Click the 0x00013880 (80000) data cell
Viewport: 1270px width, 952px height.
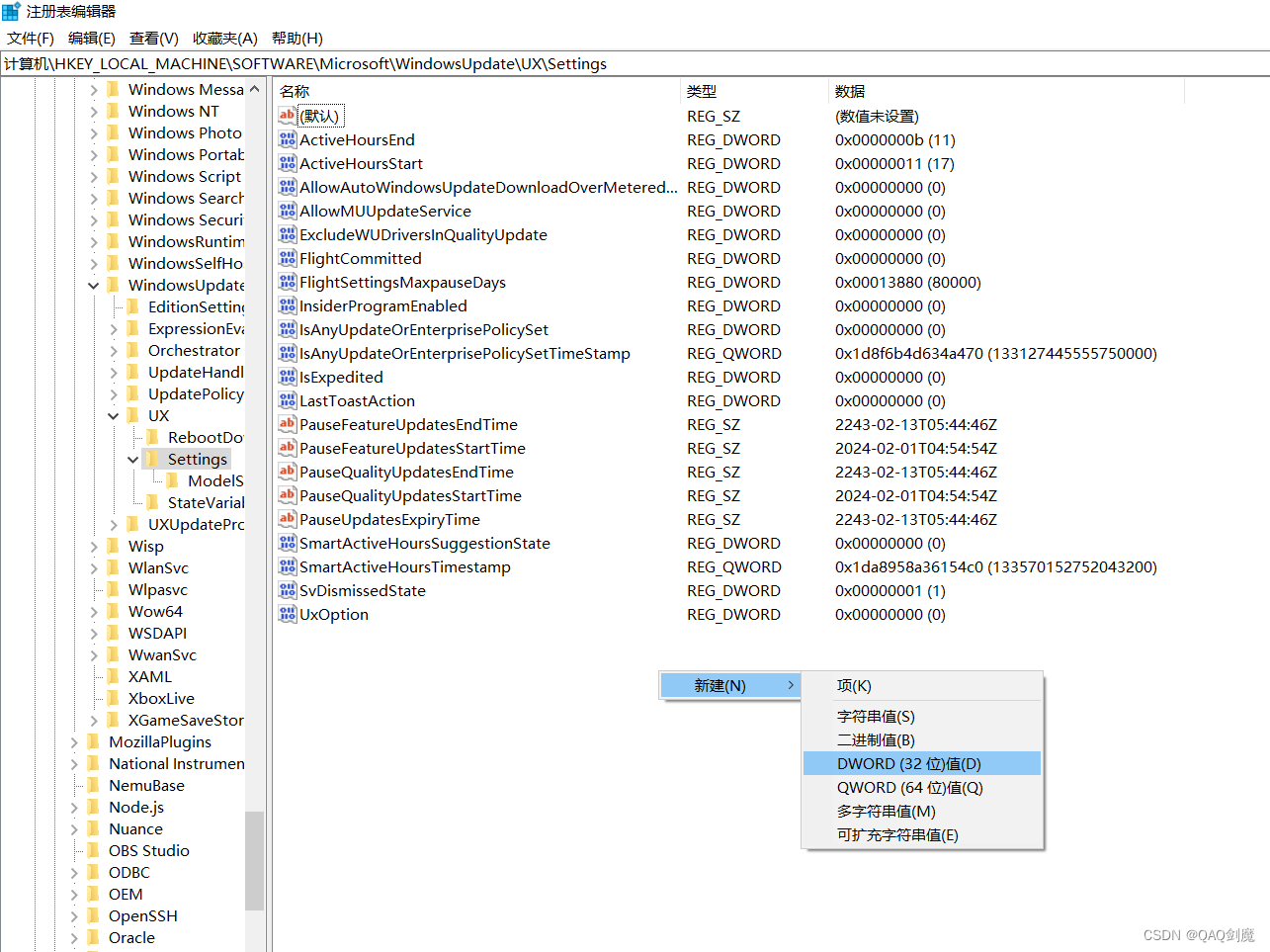pos(908,282)
